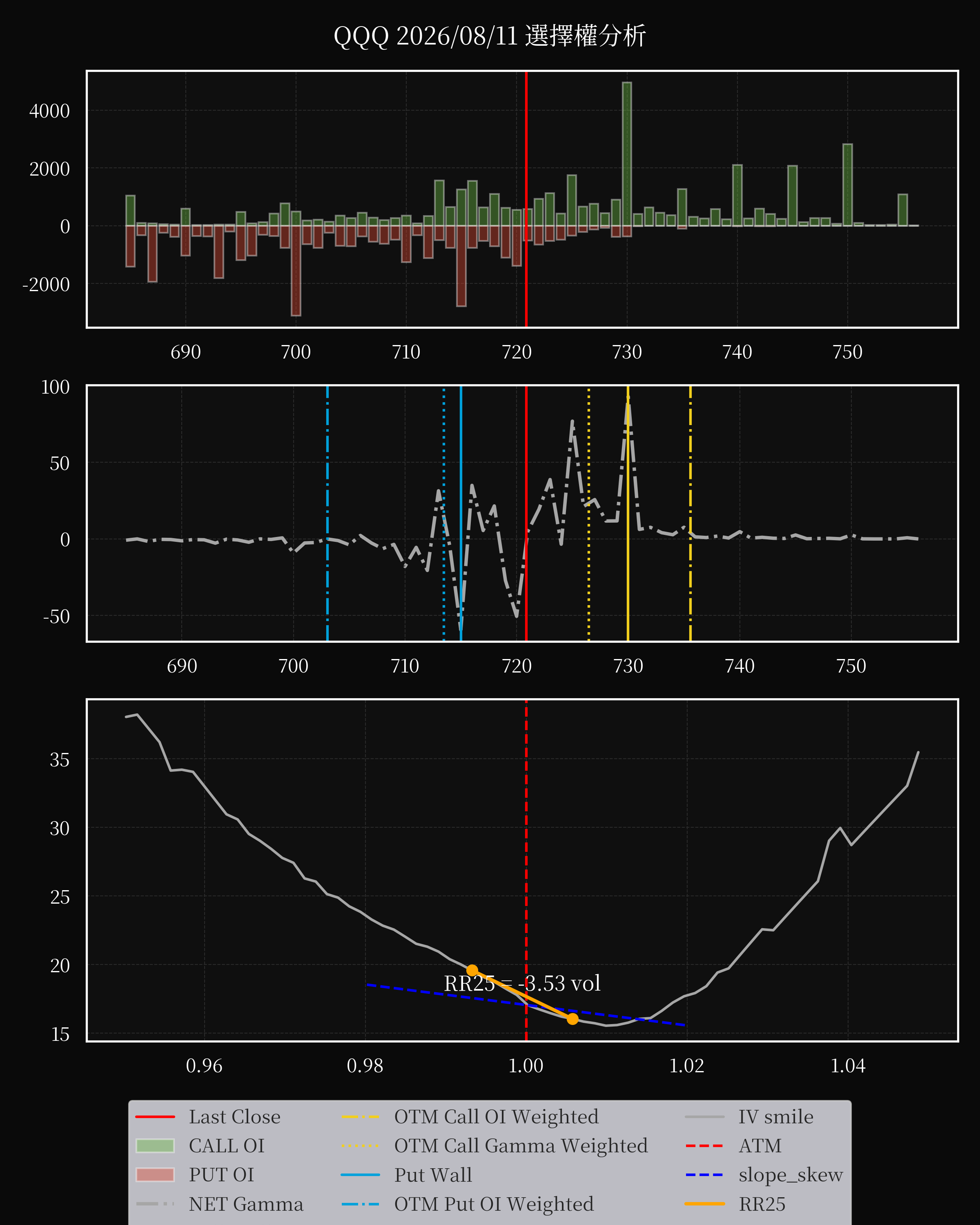This screenshot has height=1225, width=980.
Task: Click the "1.02" moneyness axis label
Action: click(687, 1066)
